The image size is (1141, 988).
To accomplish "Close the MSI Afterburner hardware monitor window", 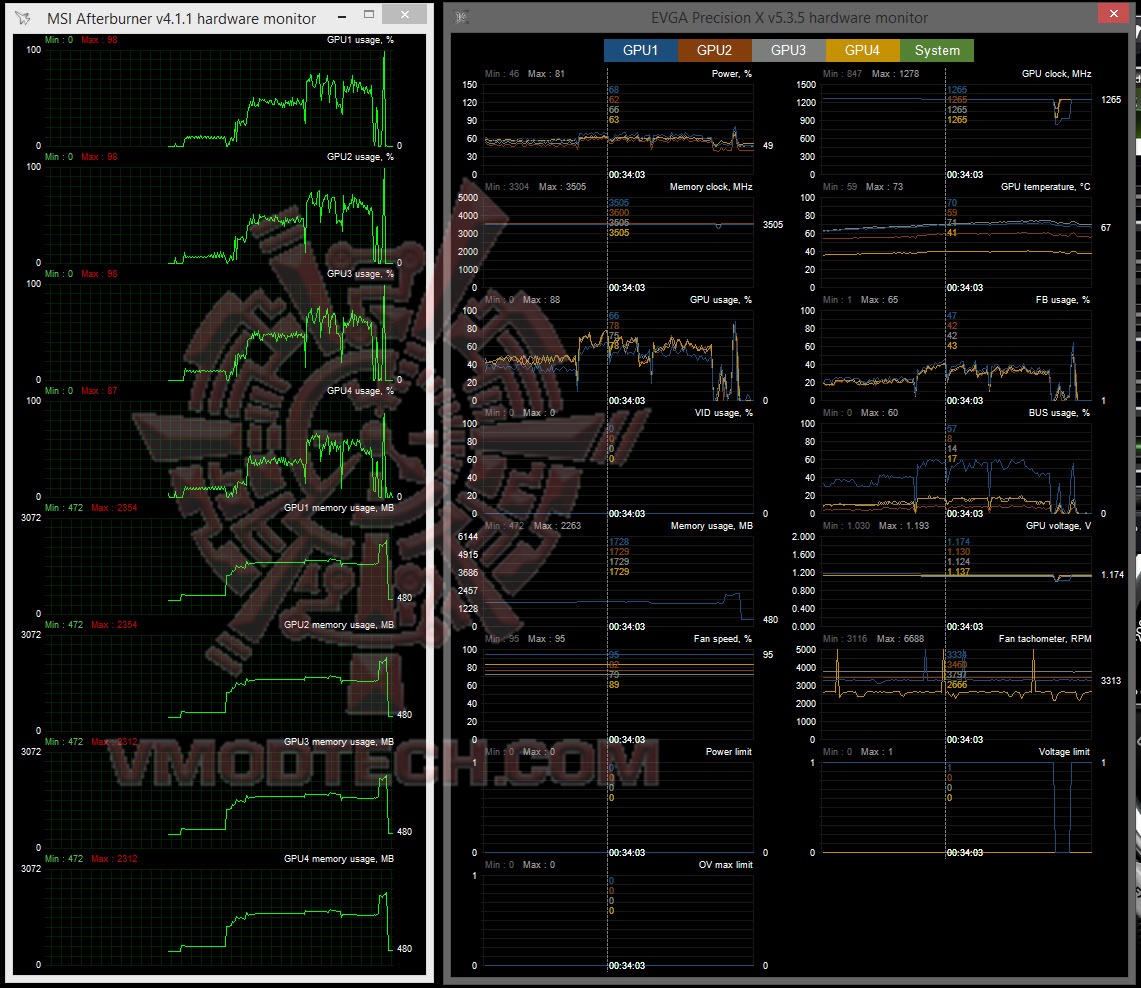I will click(405, 15).
